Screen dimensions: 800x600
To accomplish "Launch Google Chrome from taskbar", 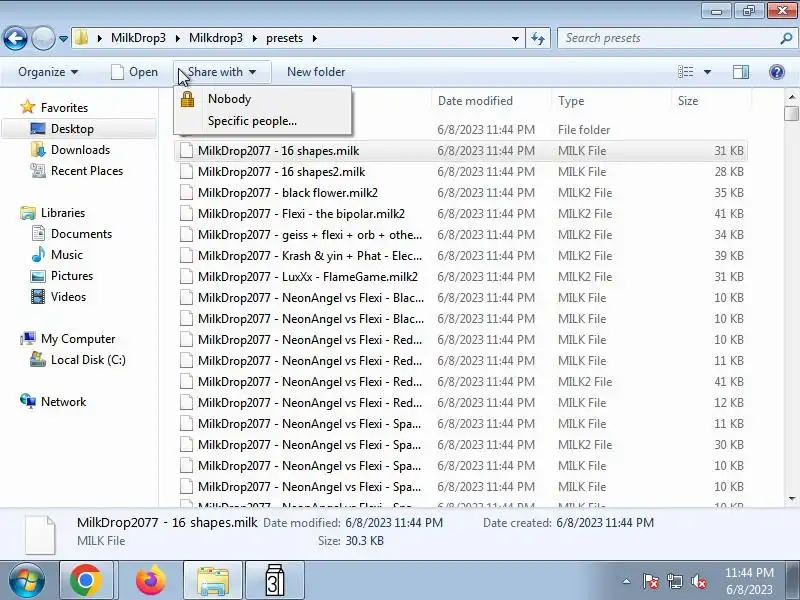I will 86,581.
